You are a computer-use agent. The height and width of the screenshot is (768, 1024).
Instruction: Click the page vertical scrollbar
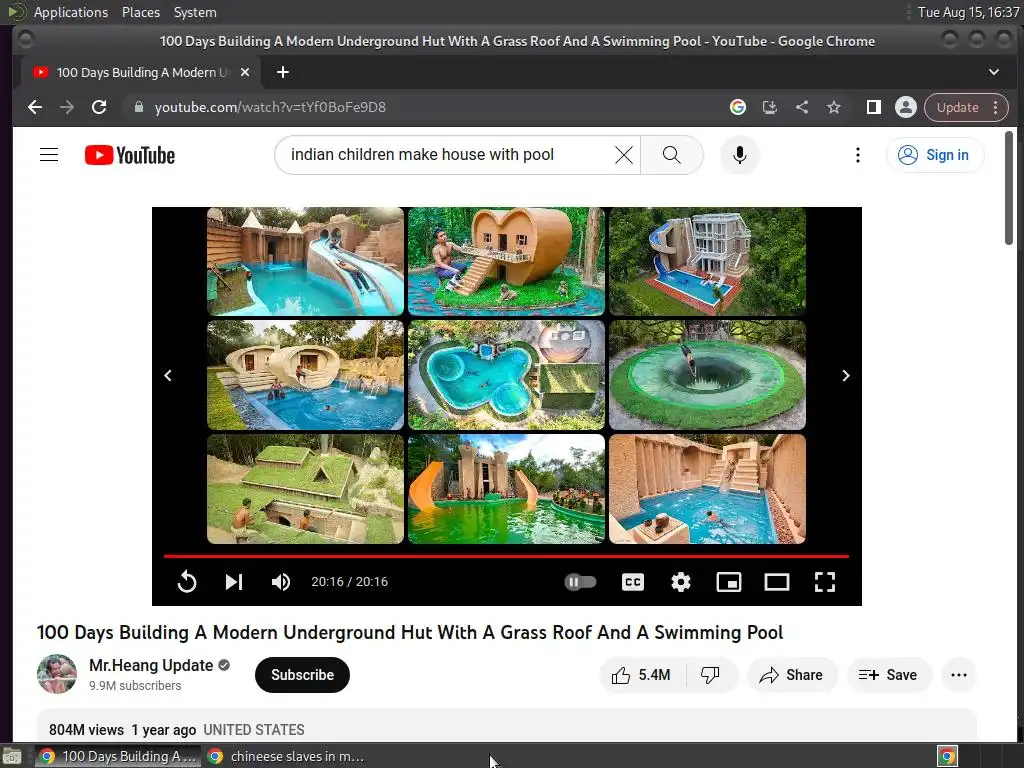coord(1009,188)
